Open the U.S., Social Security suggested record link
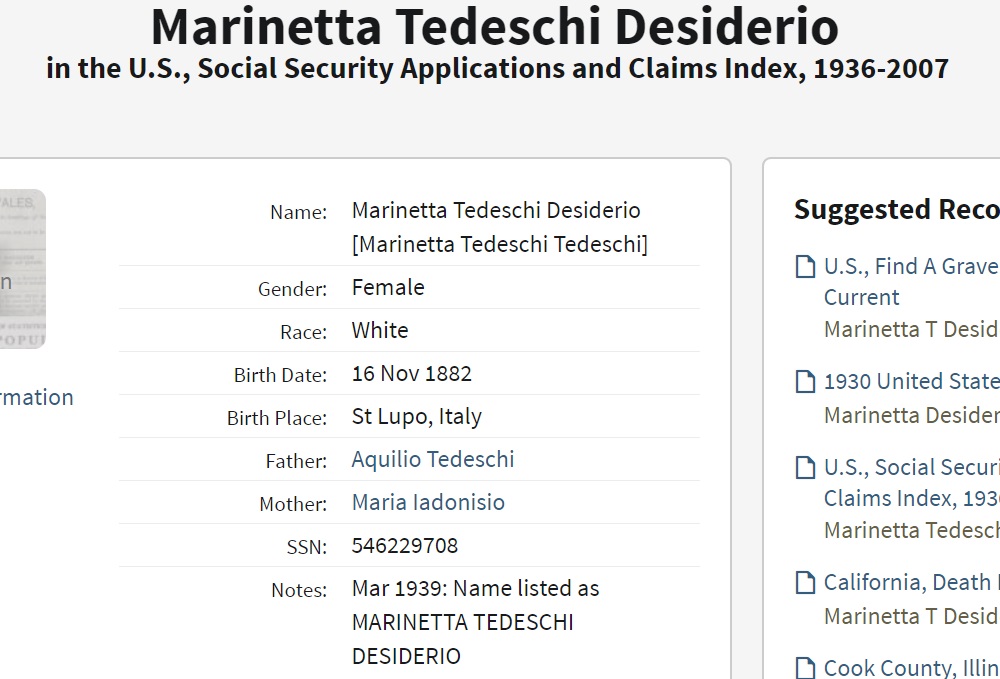The width and height of the screenshot is (1000, 679). coord(910,468)
